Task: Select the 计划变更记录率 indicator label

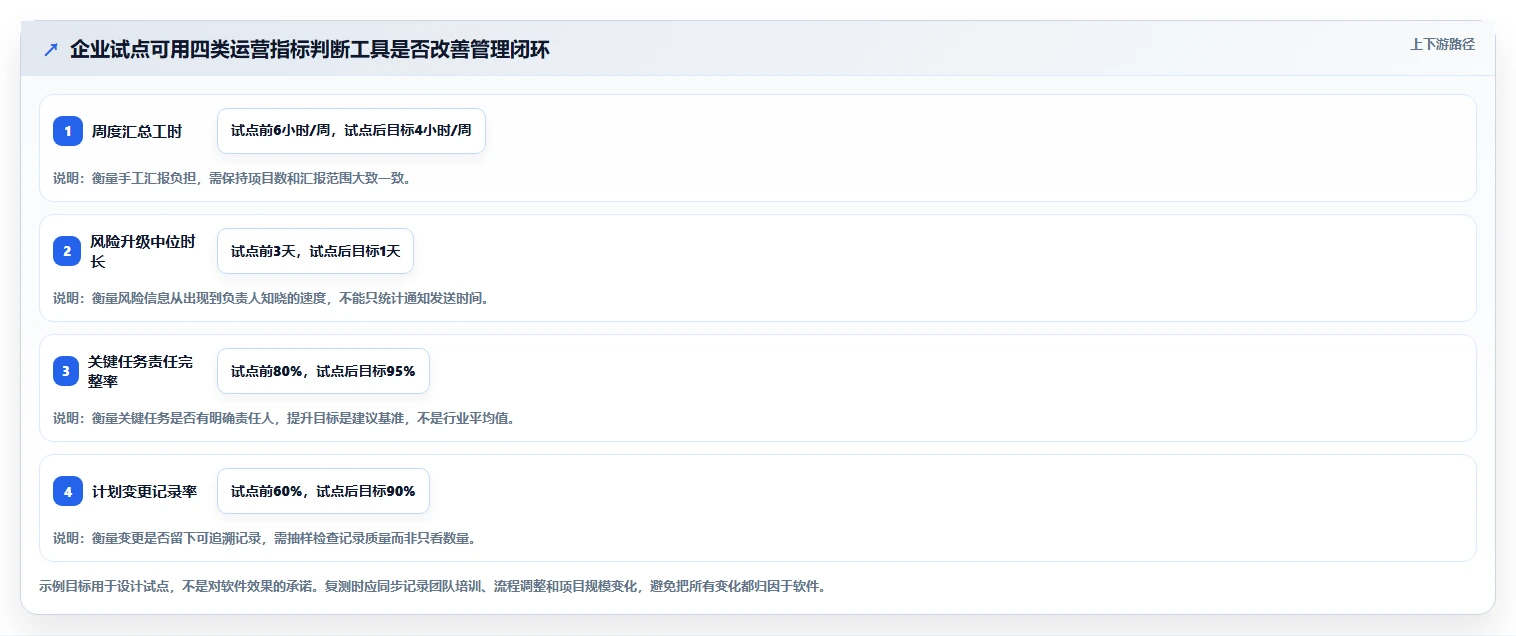Action: pyautogui.click(x=144, y=491)
